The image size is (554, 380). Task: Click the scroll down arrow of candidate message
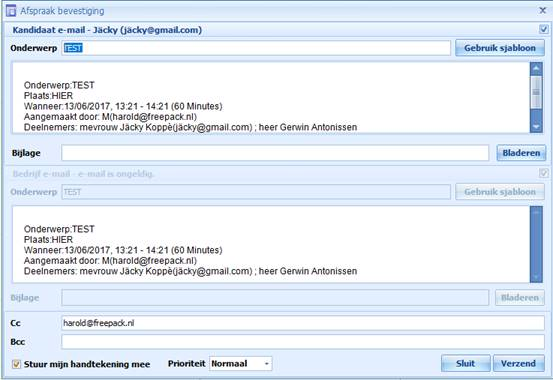tap(536, 126)
